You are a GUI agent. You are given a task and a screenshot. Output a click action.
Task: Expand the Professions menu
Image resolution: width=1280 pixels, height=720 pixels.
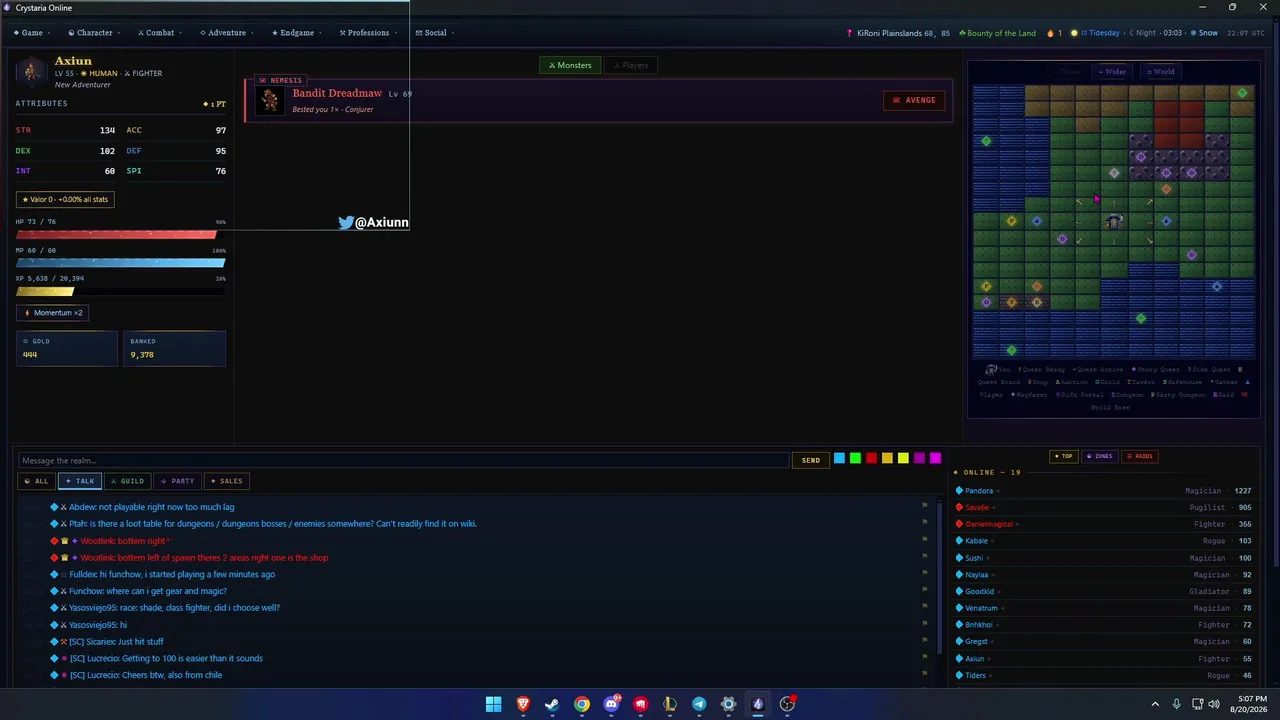(x=367, y=33)
